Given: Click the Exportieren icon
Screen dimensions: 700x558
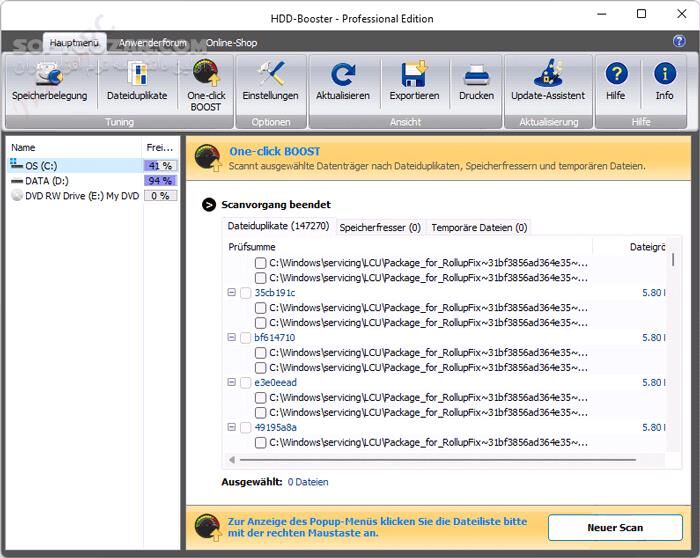Looking at the screenshot, I should tap(414, 81).
